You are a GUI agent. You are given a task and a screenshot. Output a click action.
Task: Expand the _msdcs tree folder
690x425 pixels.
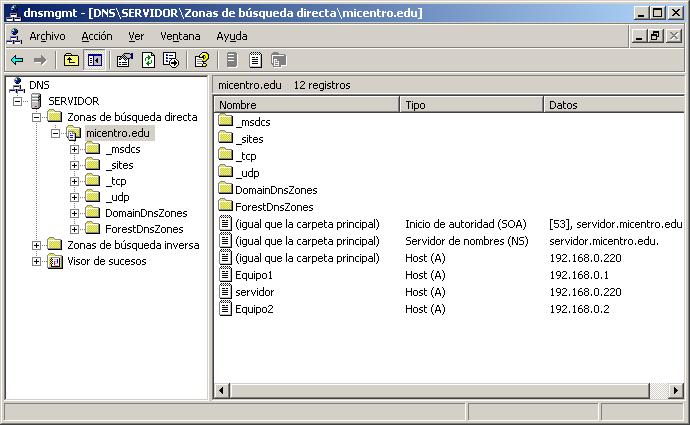(75, 149)
